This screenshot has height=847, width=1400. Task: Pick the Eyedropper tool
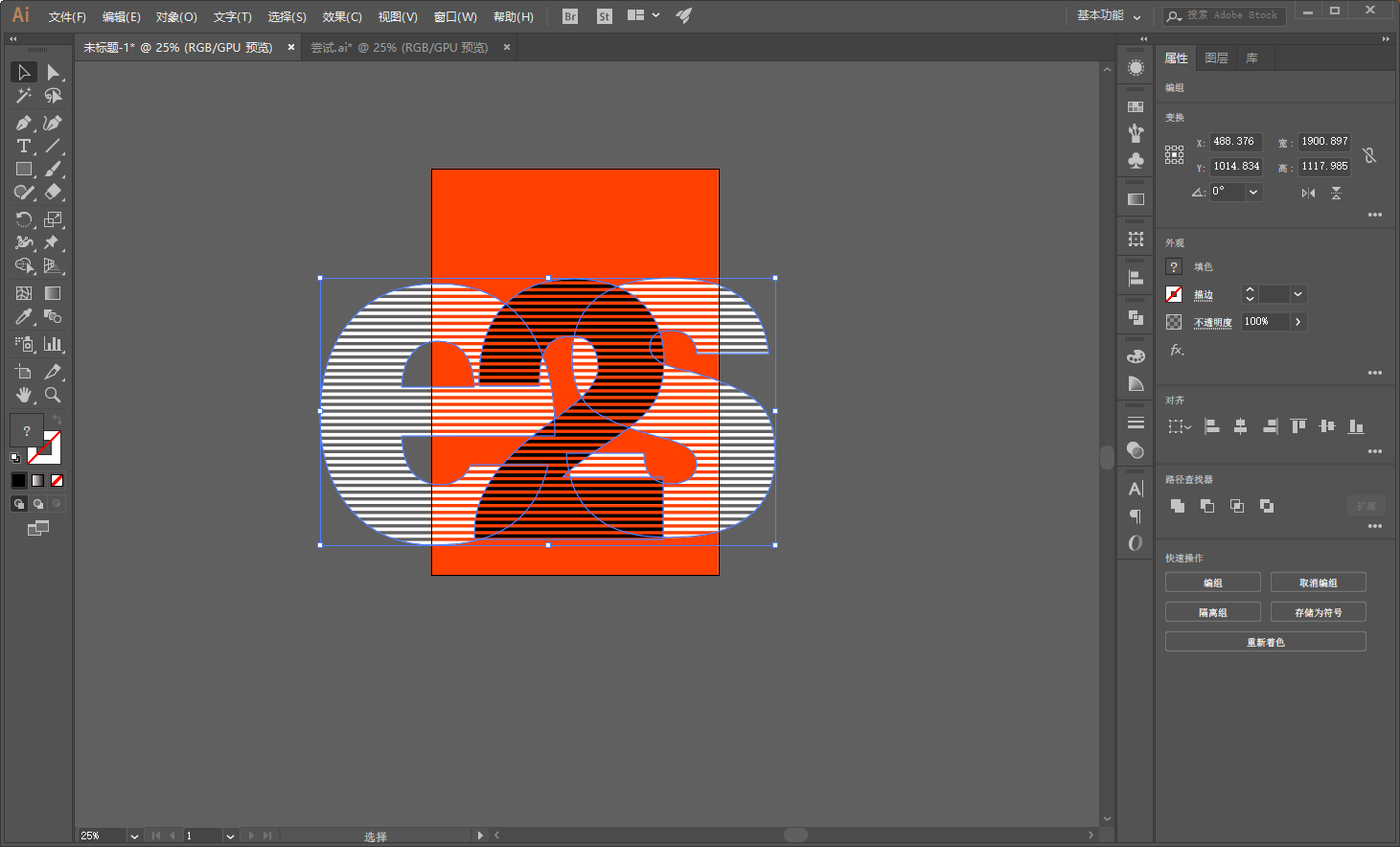tap(23, 316)
